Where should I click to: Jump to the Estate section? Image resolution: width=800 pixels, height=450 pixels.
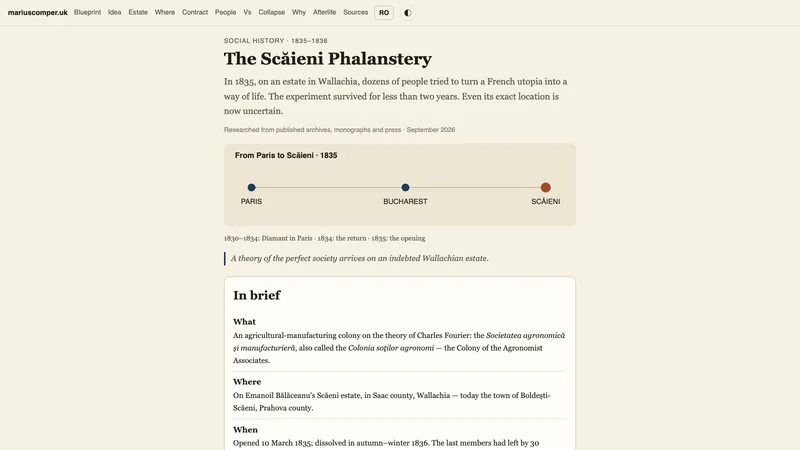pos(138,12)
